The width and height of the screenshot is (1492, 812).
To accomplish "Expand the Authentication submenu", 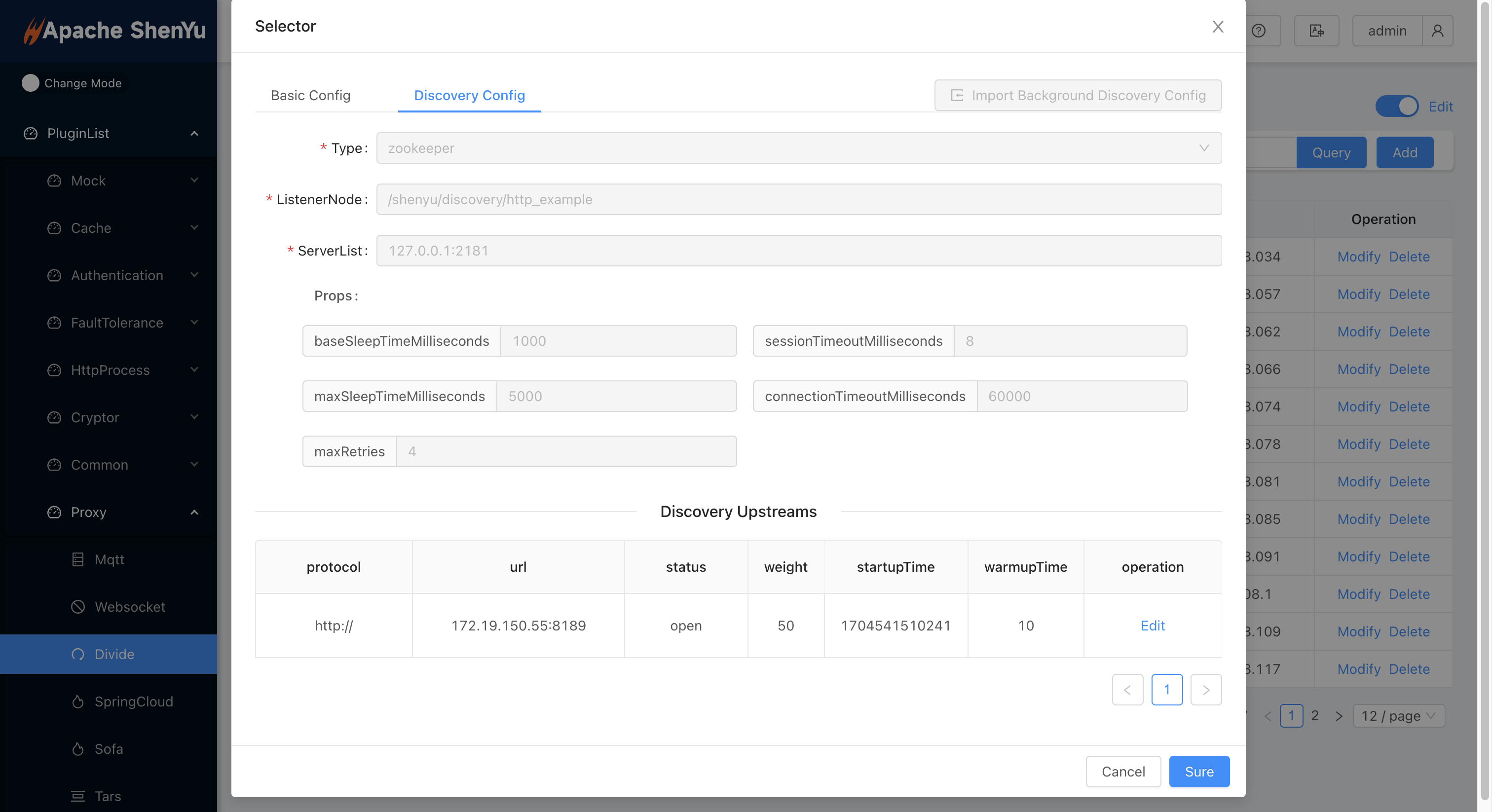I will pyautogui.click(x=116, y=275).
